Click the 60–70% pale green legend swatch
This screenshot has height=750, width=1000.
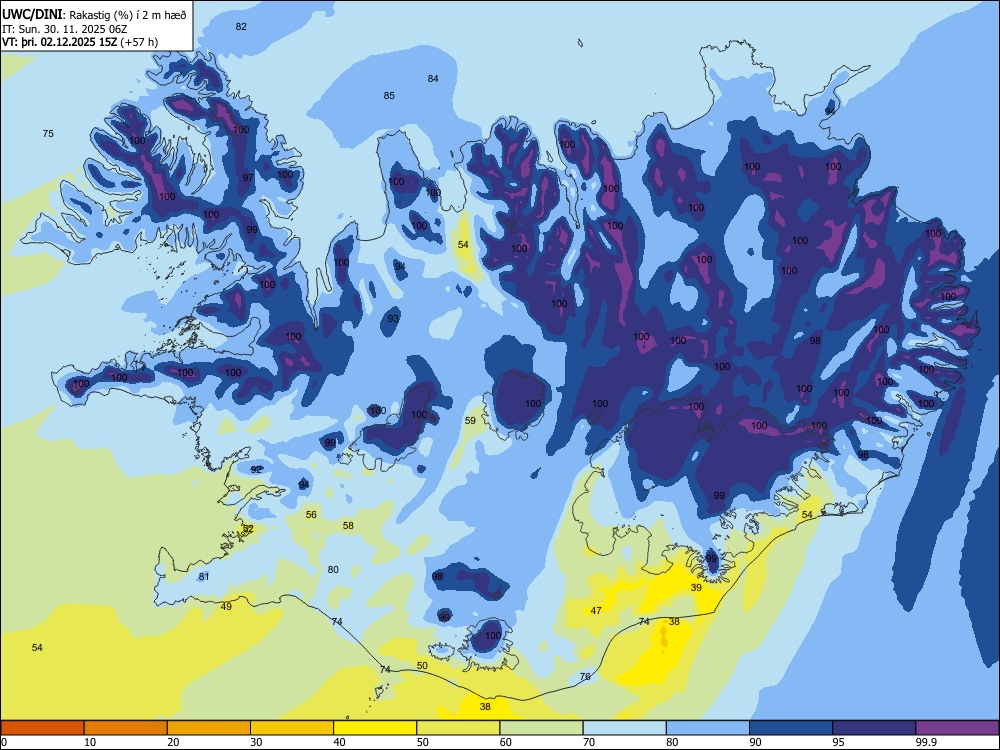(x=541, y=728)
